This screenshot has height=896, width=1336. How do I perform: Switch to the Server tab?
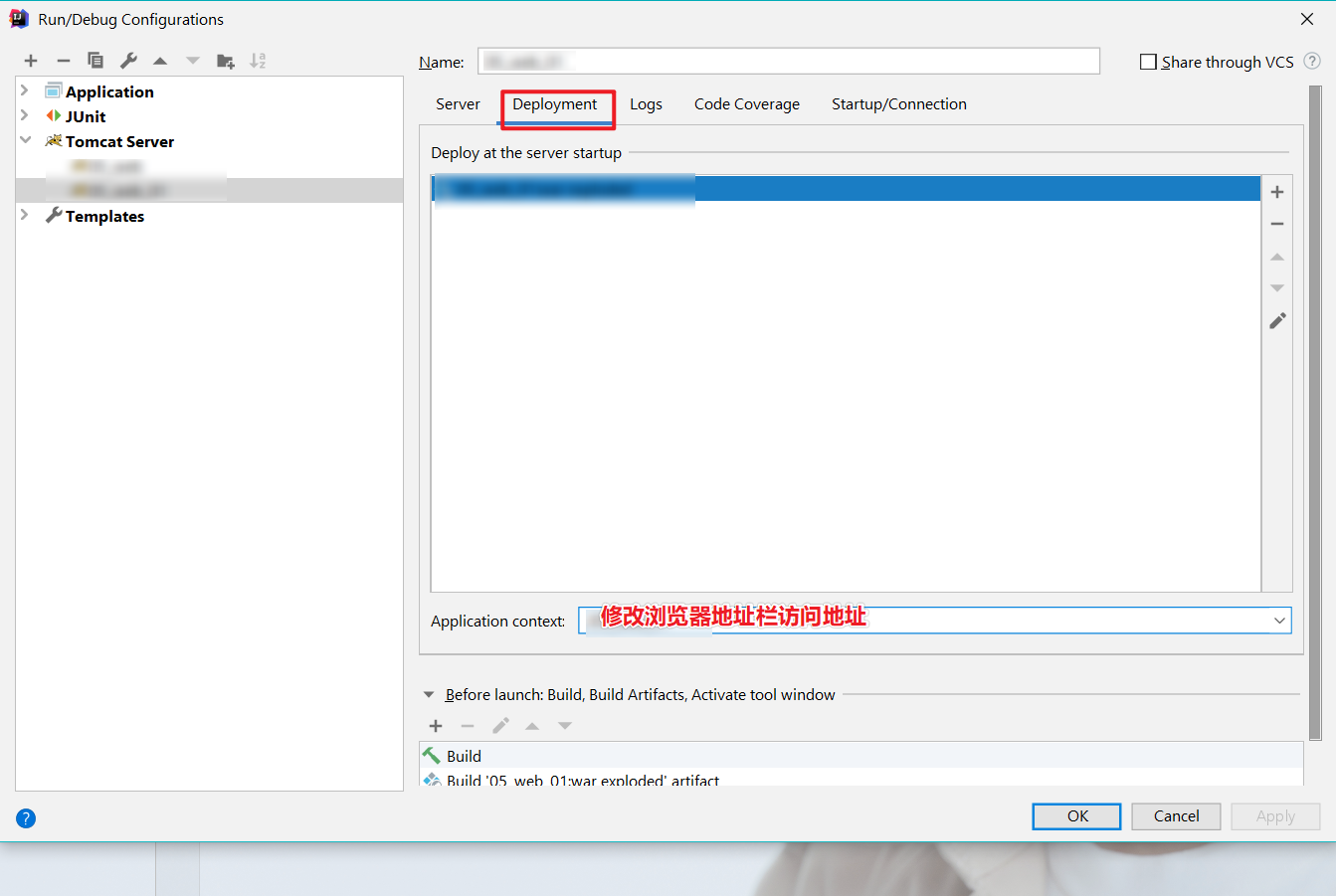click(x=458, y=104)
